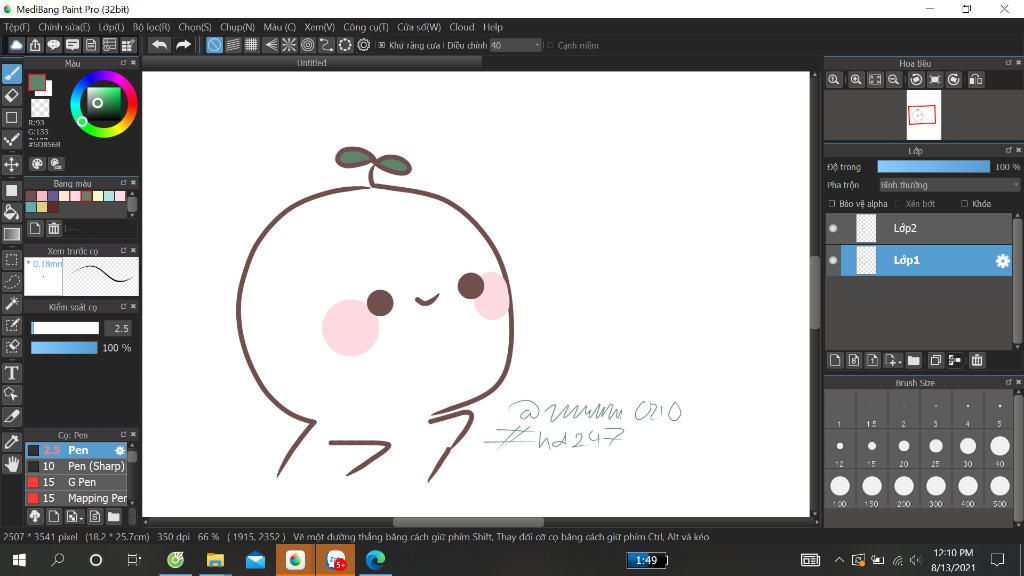
Task: Enable the Khóa lock checkbox
Action: (x=965, y=204)
